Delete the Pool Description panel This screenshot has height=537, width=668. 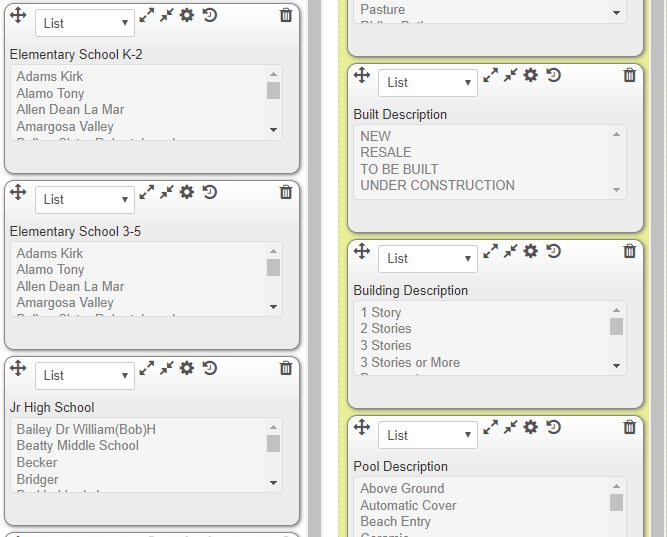[x=630, y=427]
